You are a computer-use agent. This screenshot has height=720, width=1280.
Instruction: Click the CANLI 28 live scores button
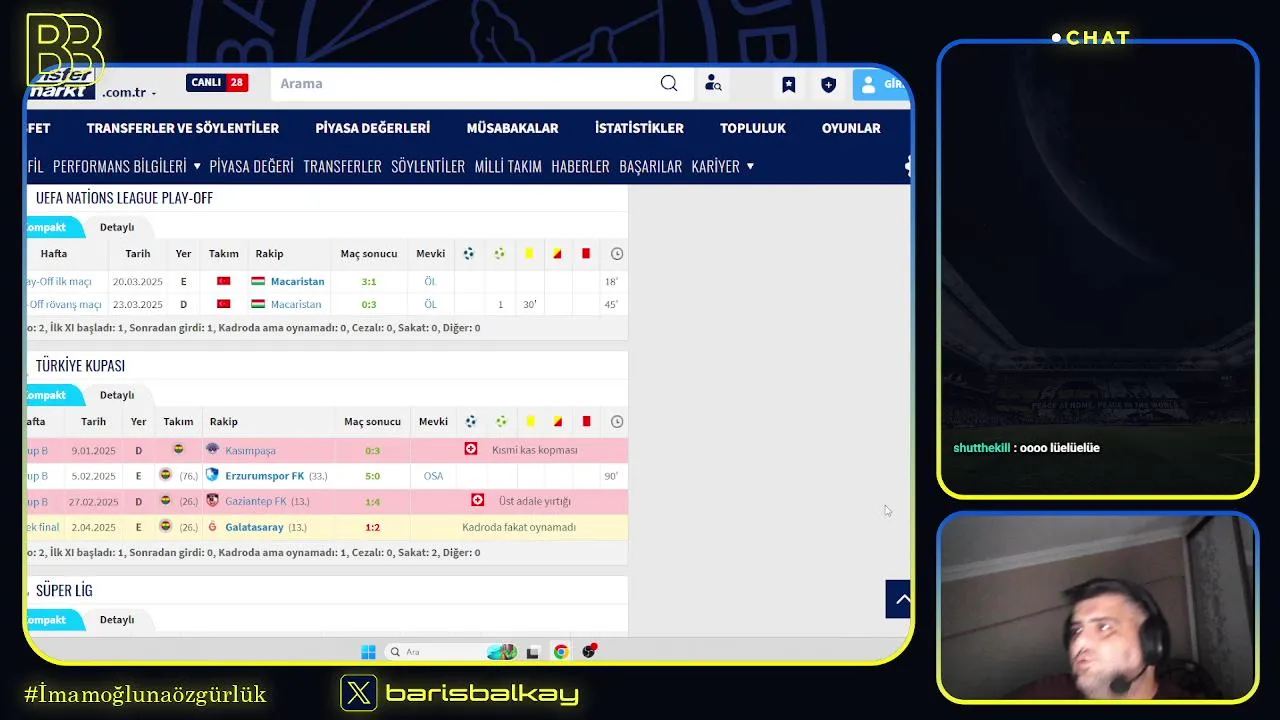pyautogui.click(x=217, y=83)
